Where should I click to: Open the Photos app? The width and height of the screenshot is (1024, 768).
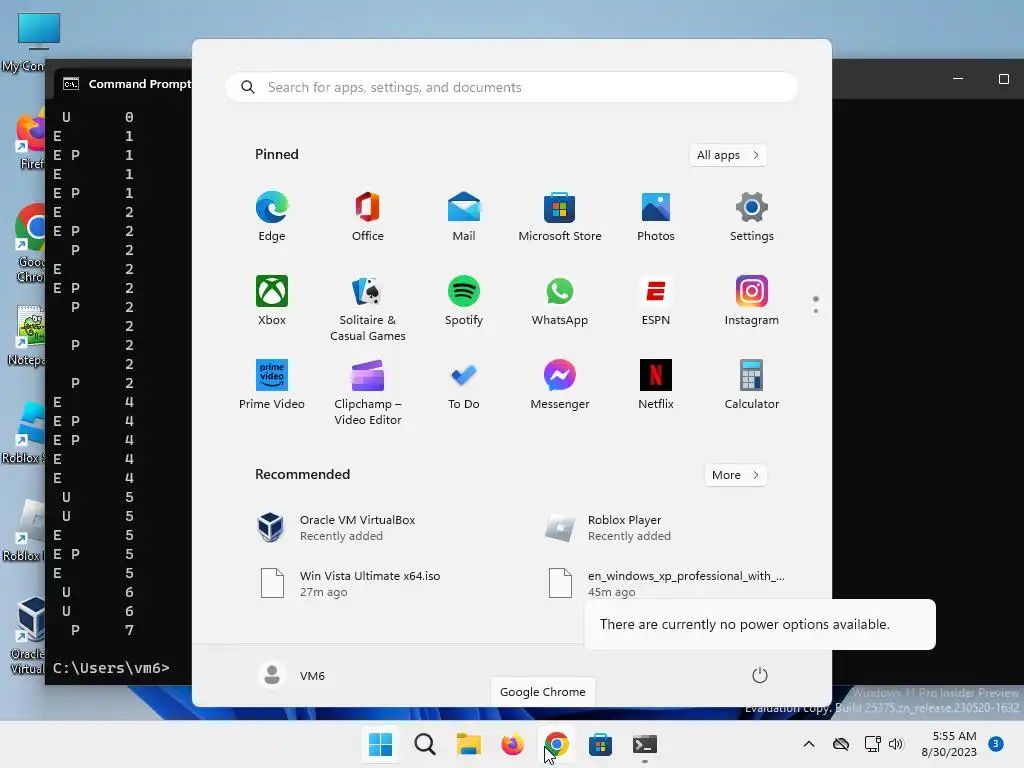[x=656, y=217]
